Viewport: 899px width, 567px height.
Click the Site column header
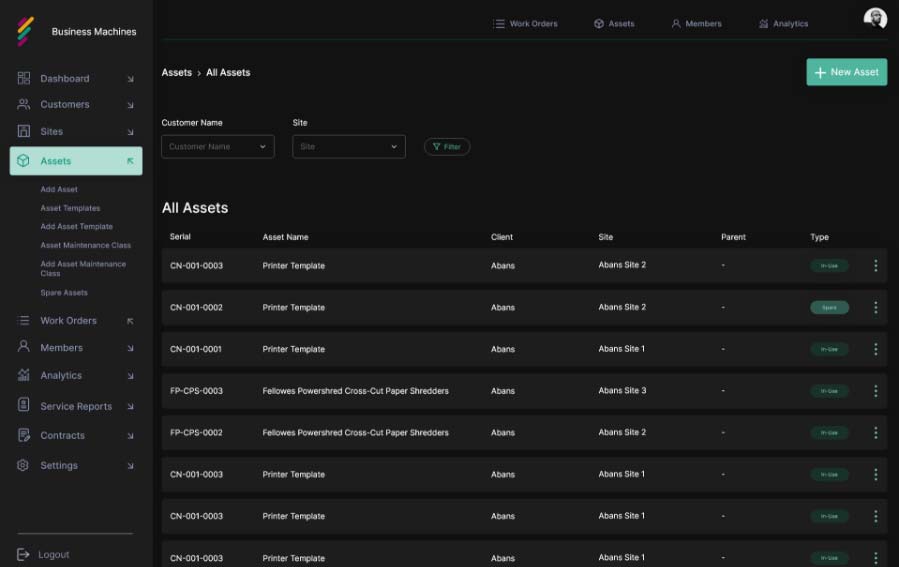tap(605, 237)
